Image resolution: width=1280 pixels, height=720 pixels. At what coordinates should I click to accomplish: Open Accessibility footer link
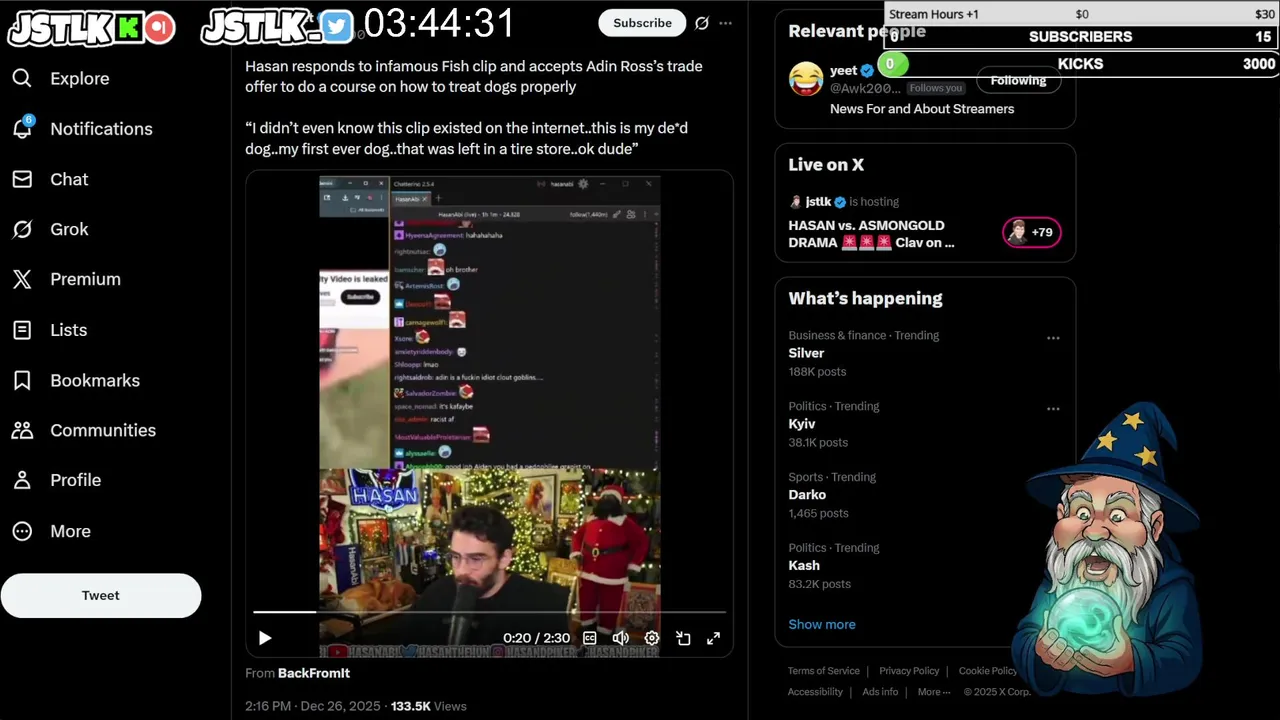point(815,692)
